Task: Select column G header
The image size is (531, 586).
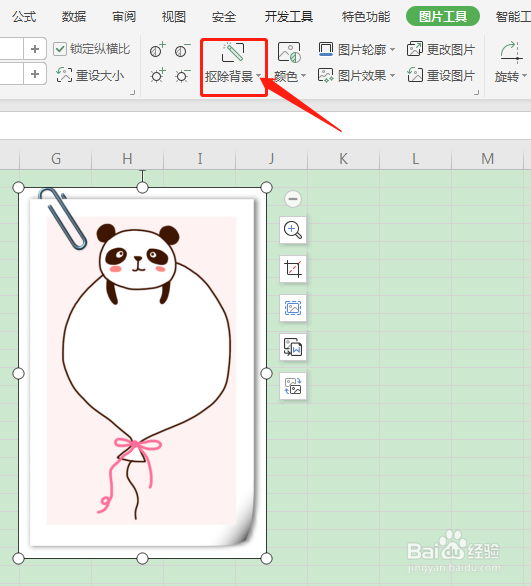Action: (x=56, y=159)
